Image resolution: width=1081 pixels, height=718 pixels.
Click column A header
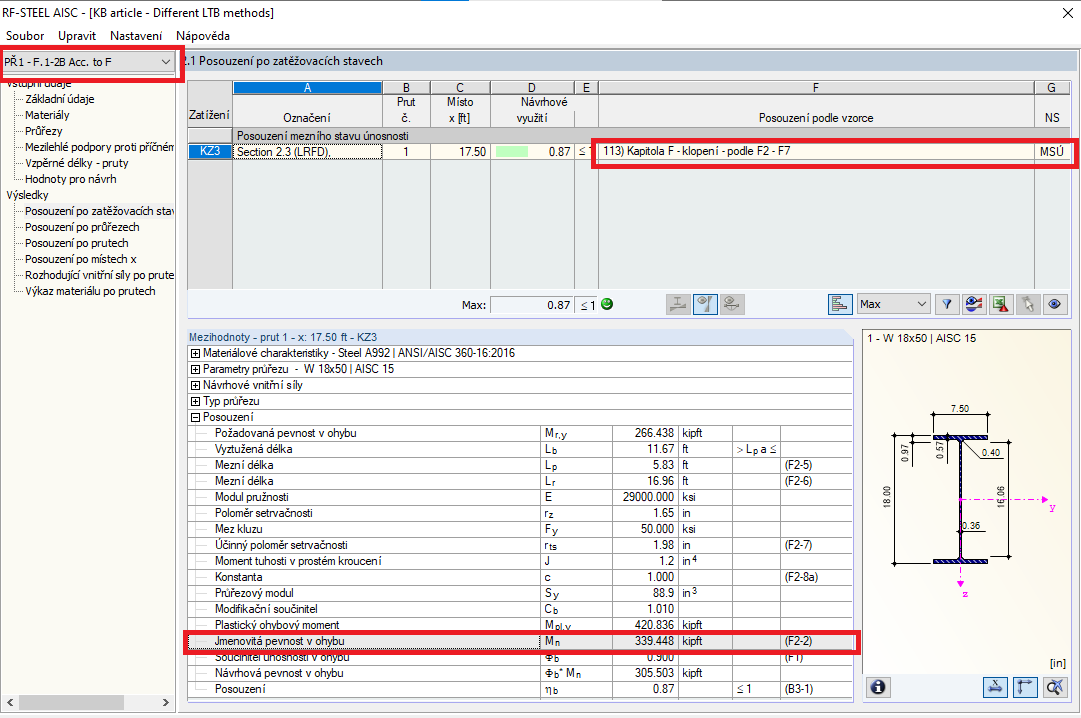click(x=307, y=88)
